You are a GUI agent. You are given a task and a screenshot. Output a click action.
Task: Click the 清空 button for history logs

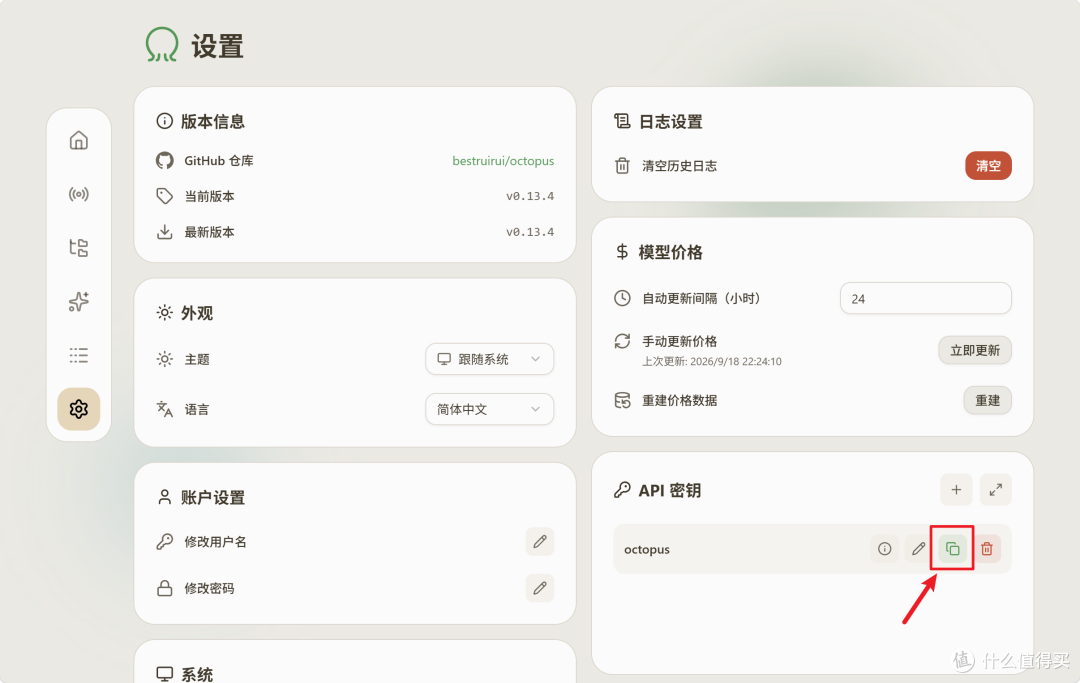[x=988, y=165]
